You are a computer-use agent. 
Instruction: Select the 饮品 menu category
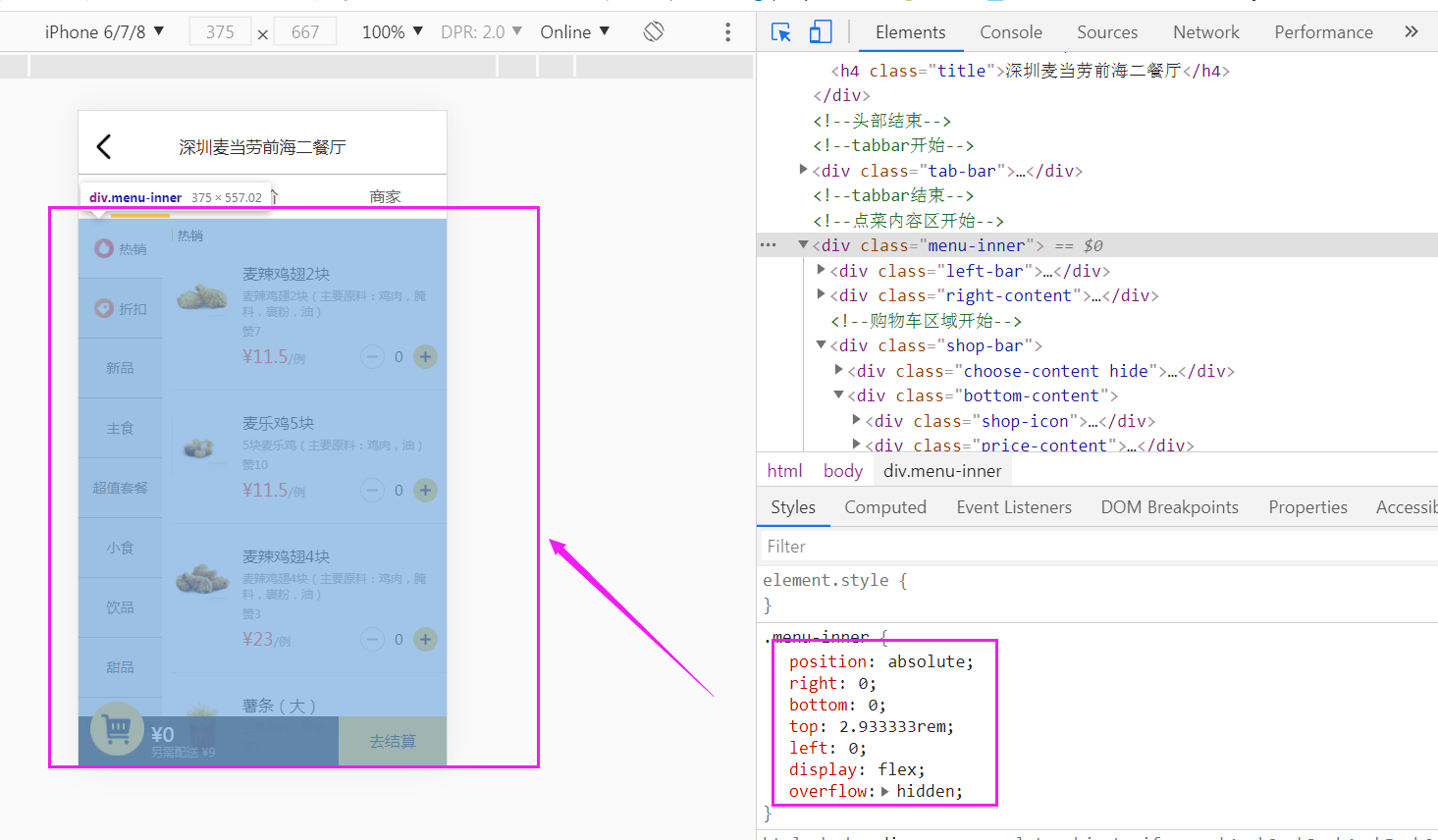coord(120,607)
